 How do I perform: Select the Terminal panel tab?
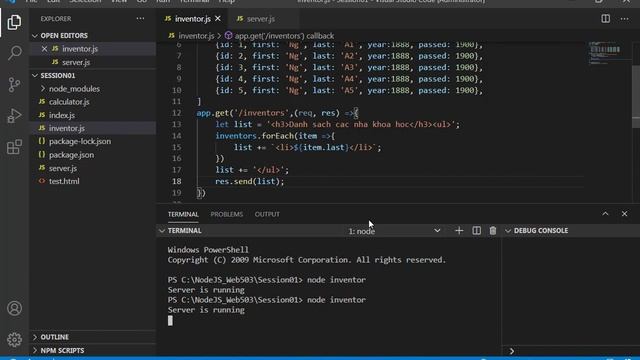tap(183, 214)
